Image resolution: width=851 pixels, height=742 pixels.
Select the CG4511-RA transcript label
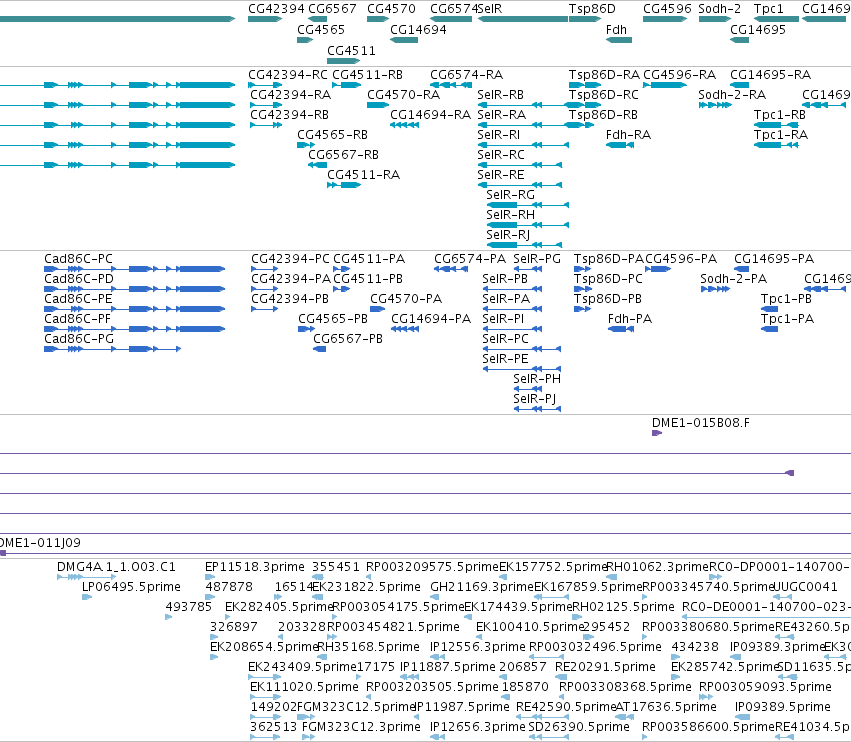(363, 174)
